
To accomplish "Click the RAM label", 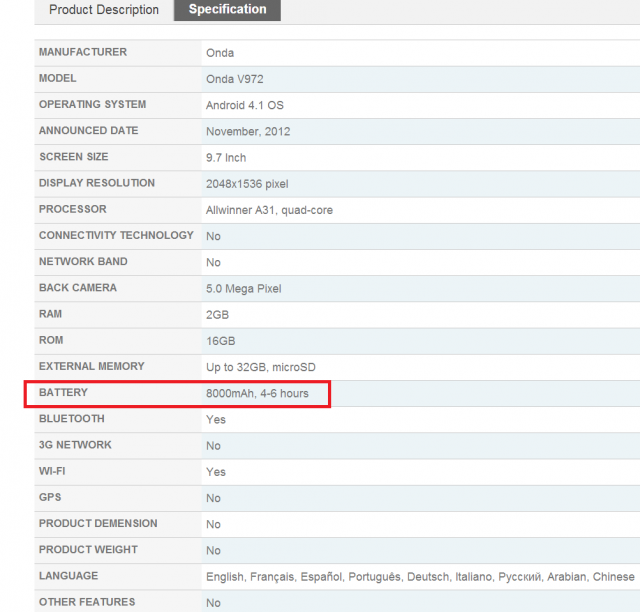I will point(50,314).
